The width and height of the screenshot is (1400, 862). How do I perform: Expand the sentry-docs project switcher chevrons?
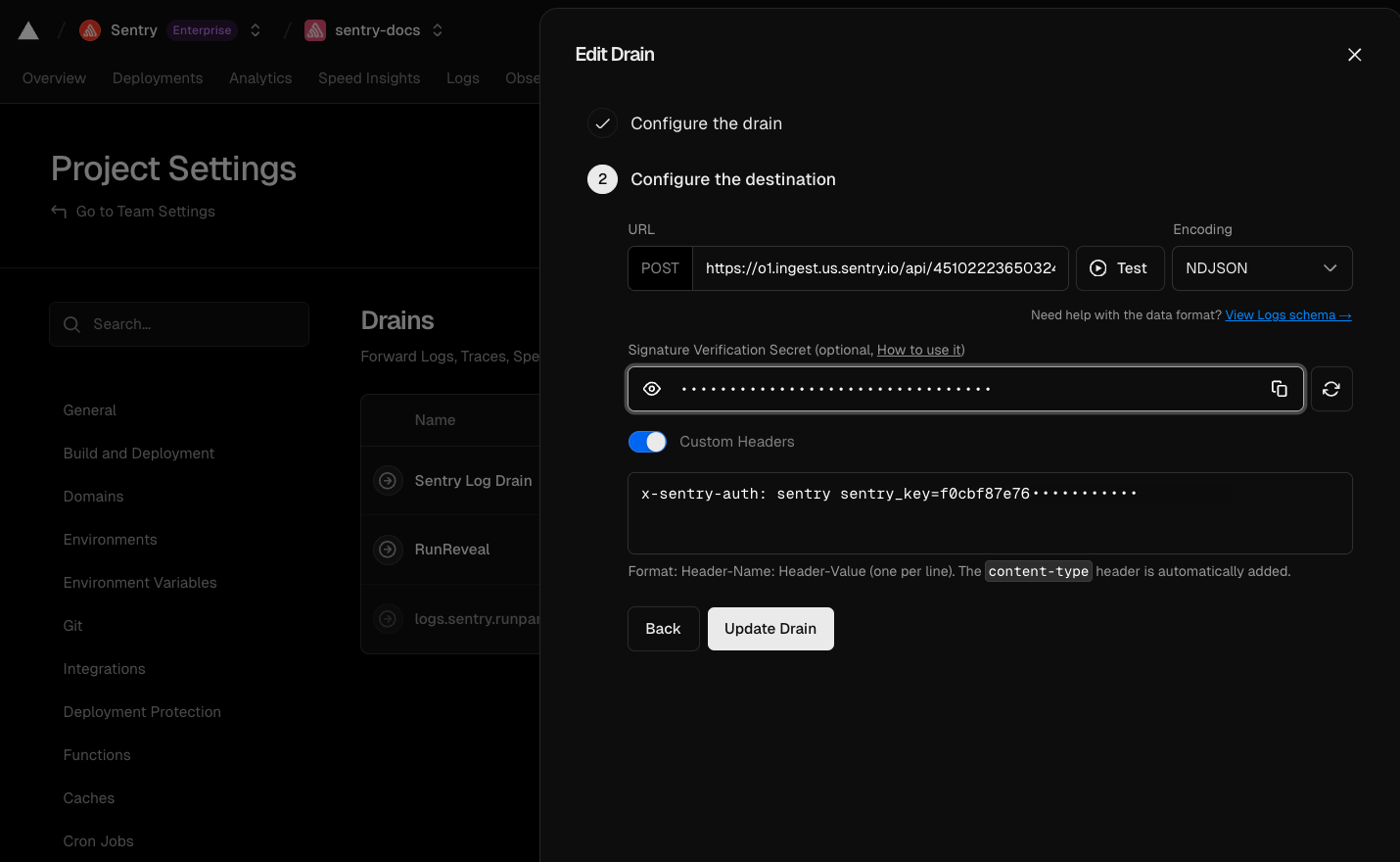click(438, 30)
